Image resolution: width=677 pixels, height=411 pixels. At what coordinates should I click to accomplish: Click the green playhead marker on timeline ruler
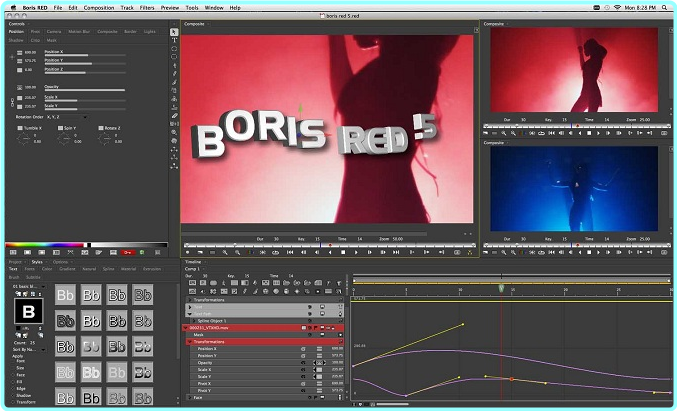coord(501,288)
